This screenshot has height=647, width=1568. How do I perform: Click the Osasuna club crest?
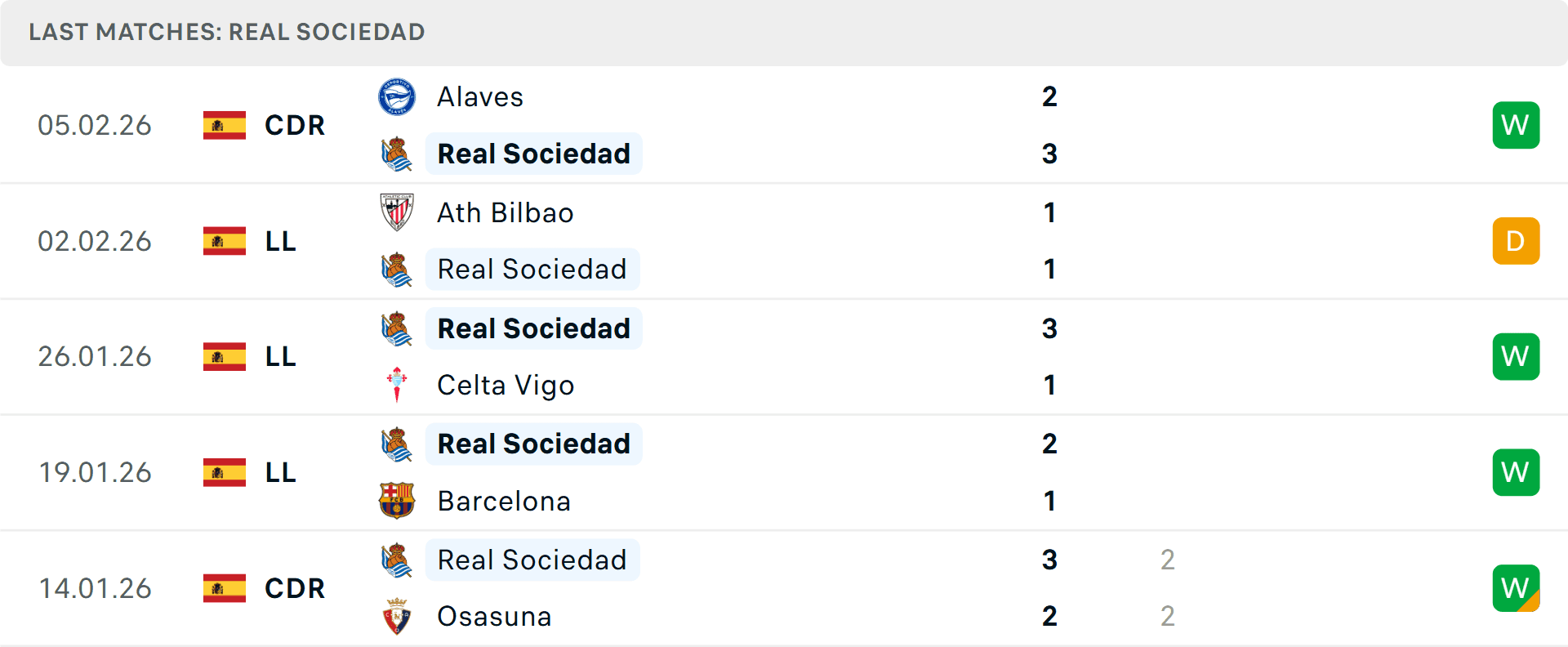point(398,617)
